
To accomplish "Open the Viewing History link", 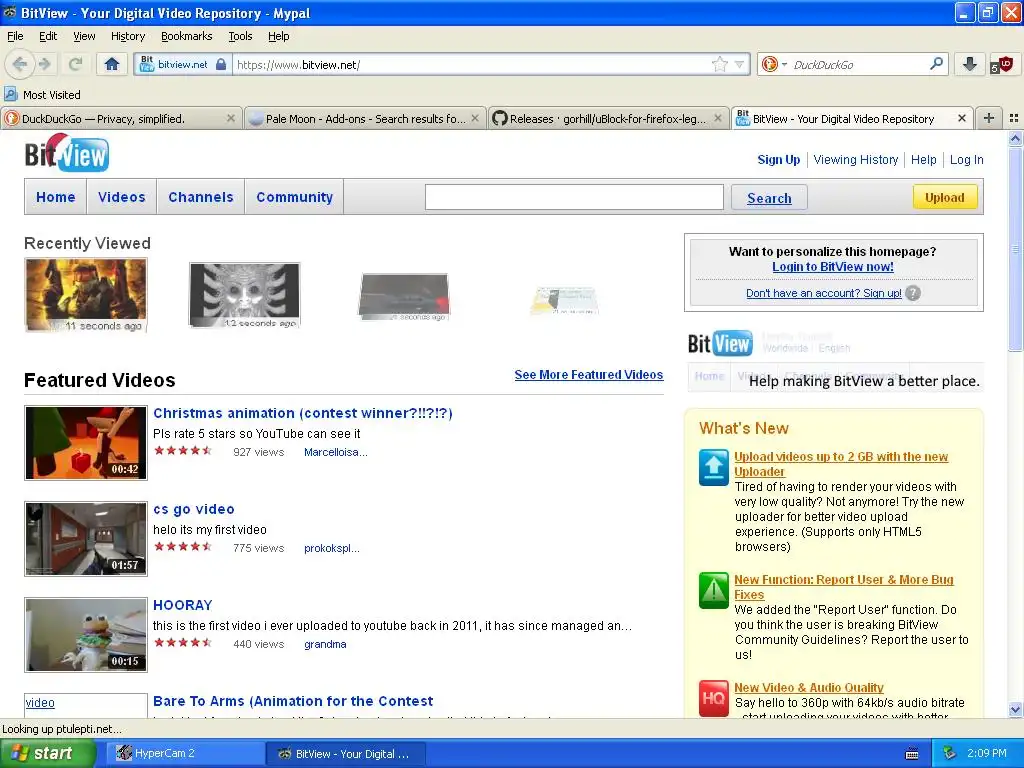I will (856, 159).
